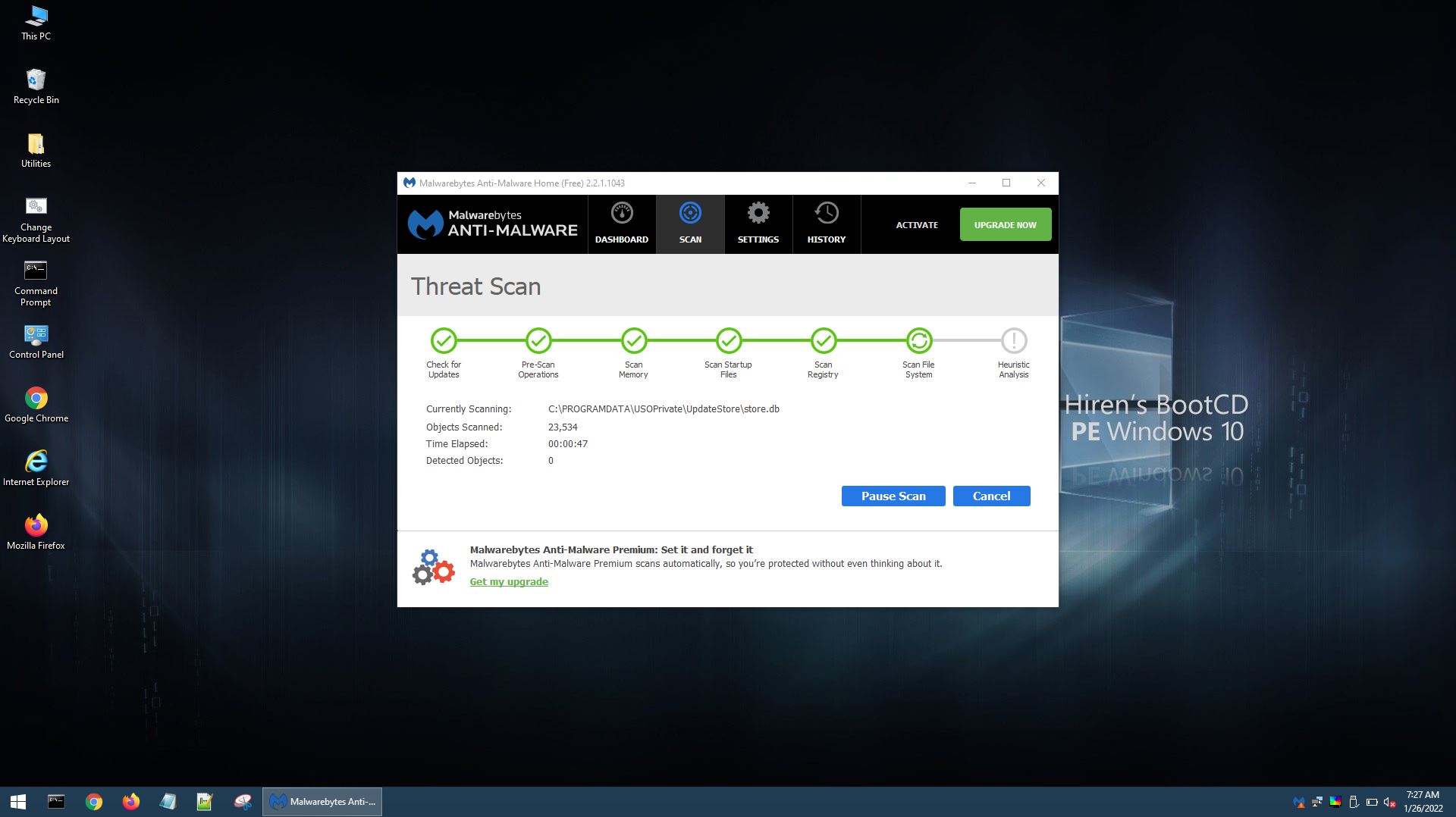The image size is (1456, 817).
Task: Select Control Panel desktop shortcut
Action: coord(36,341)
